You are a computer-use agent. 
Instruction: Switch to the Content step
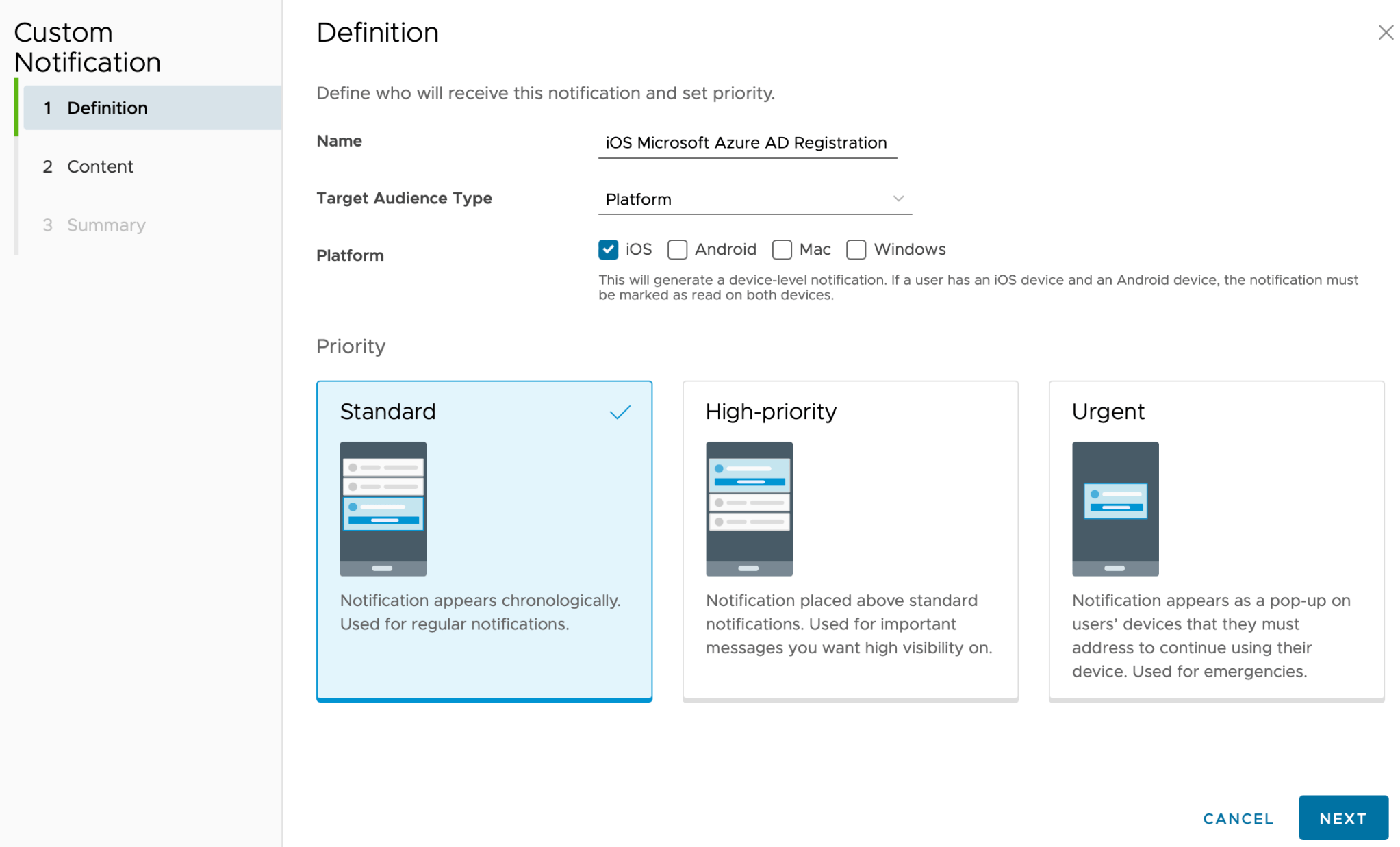coord(99,166)
